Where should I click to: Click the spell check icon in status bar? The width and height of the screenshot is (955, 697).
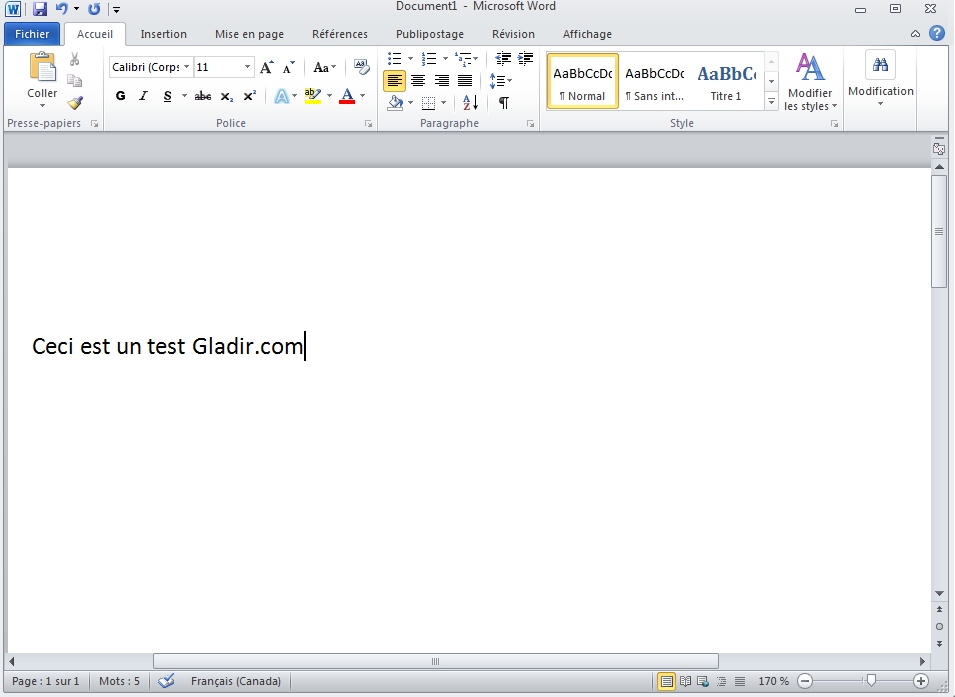tap(166, 681)
